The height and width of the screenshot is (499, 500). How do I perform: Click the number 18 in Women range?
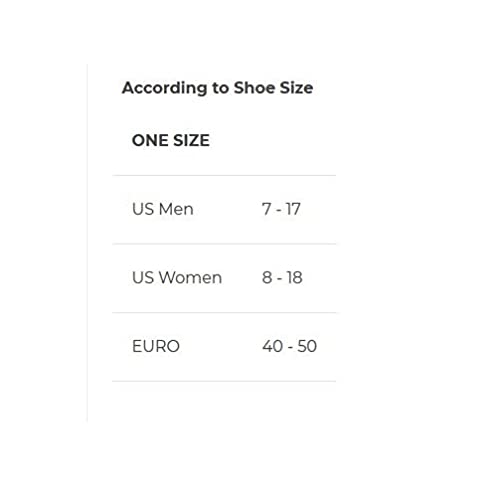pos(294,278)
